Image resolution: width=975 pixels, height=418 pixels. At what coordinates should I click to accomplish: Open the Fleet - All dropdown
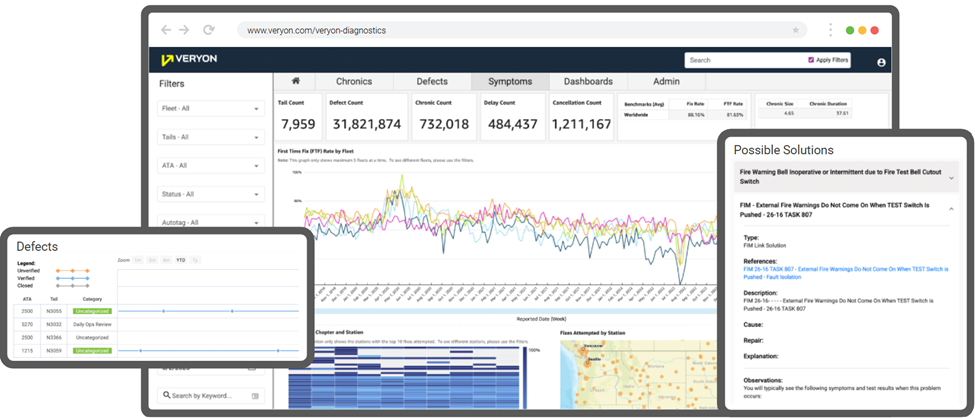click(x=211, y=108)
